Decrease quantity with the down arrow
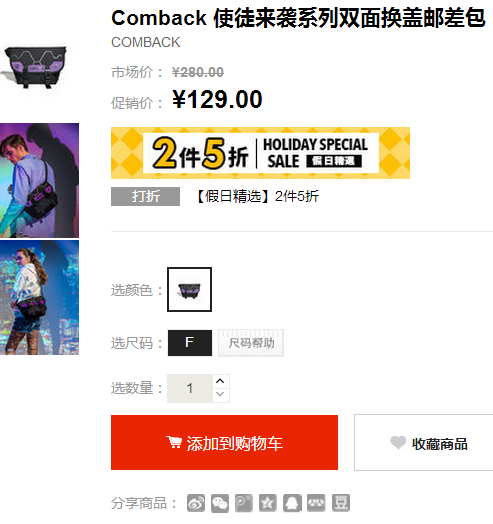493x524 pixels. tap(220, 394)
